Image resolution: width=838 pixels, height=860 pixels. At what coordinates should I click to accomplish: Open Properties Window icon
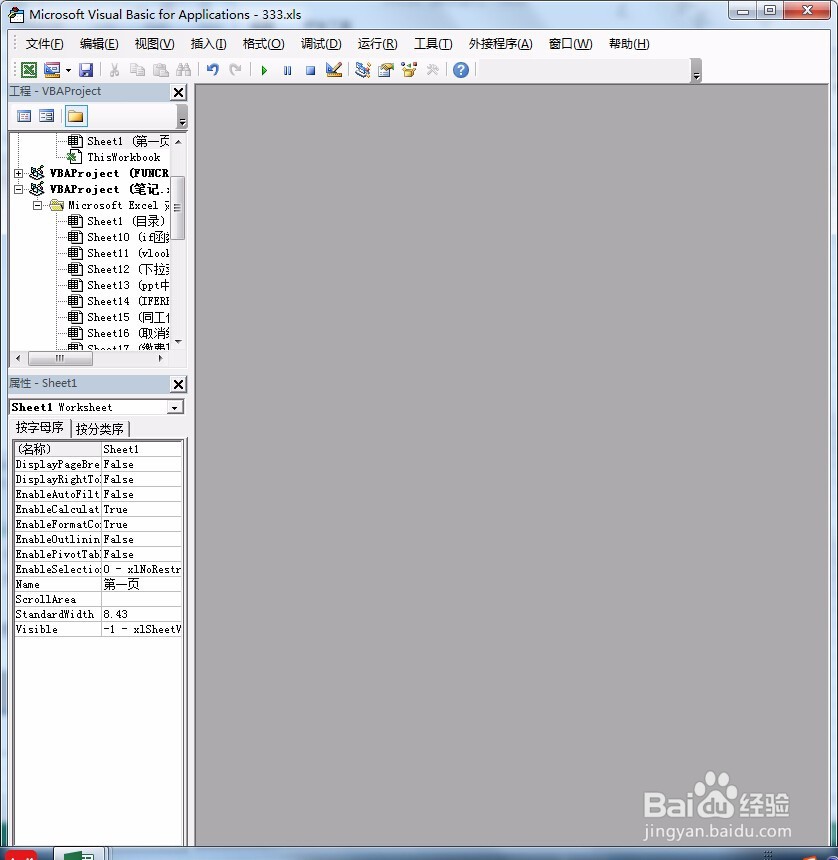[x=386, y=70]
